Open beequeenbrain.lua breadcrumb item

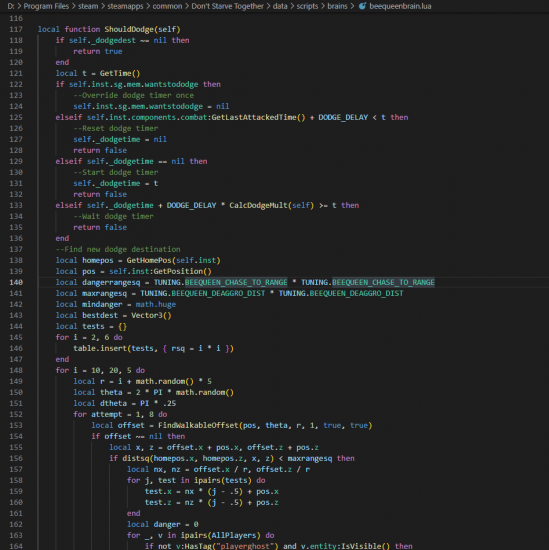(400, 6)
